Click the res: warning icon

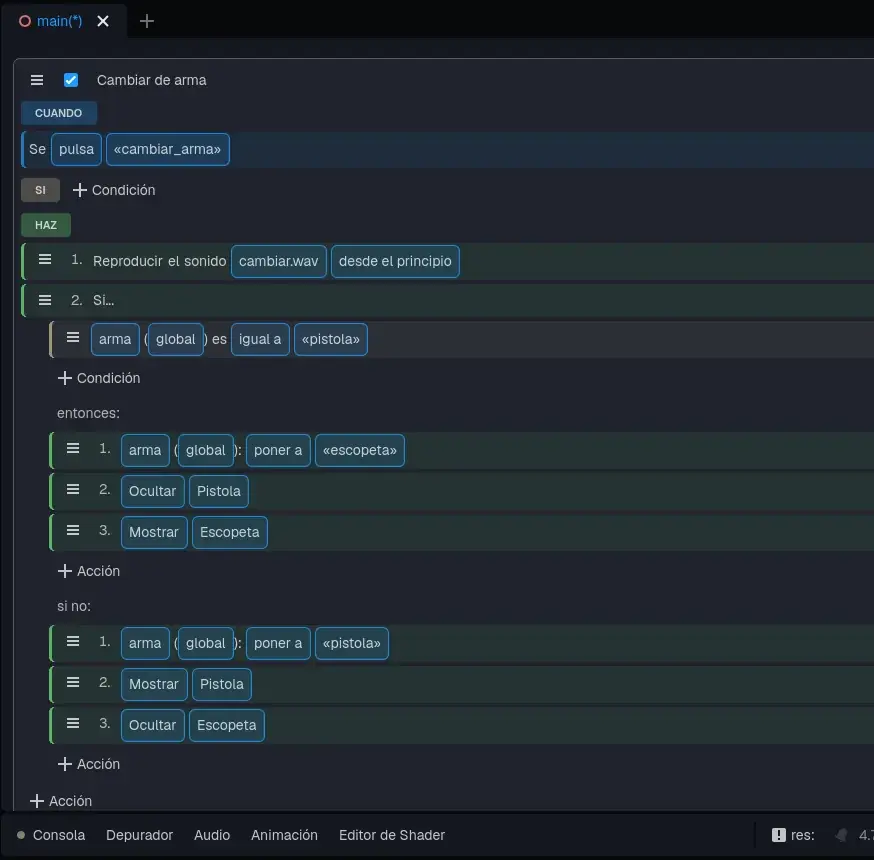[x=779, y=835]
